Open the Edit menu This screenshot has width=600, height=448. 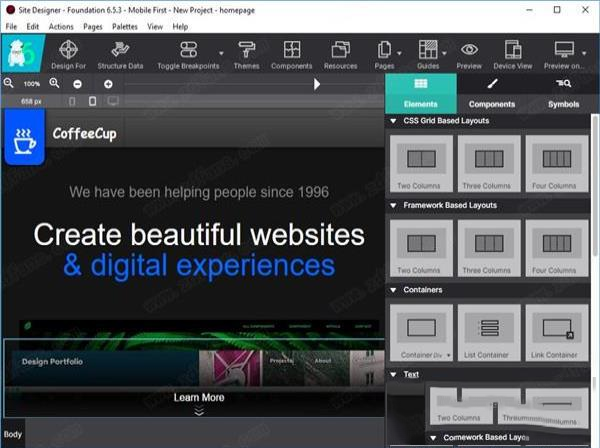[33, 27]
